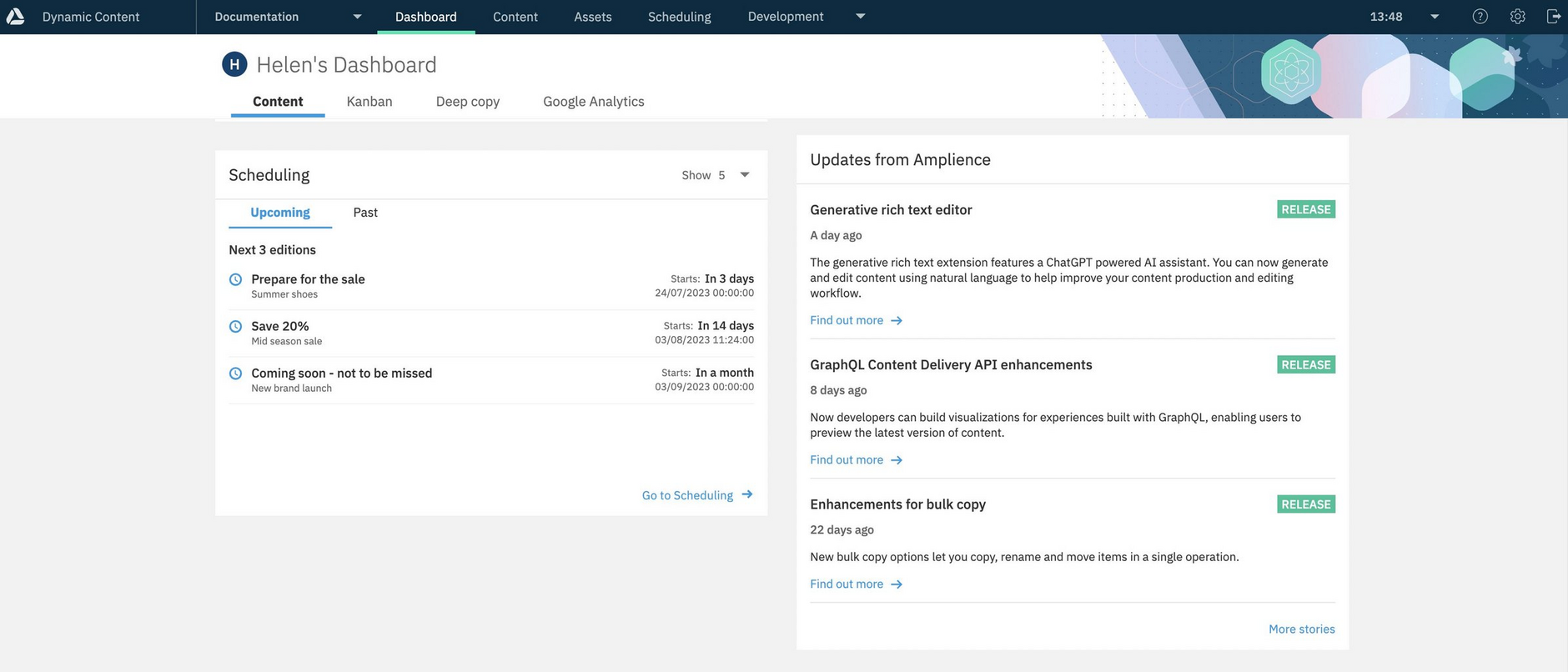Open the Content top navigation tab

point(515,17)
